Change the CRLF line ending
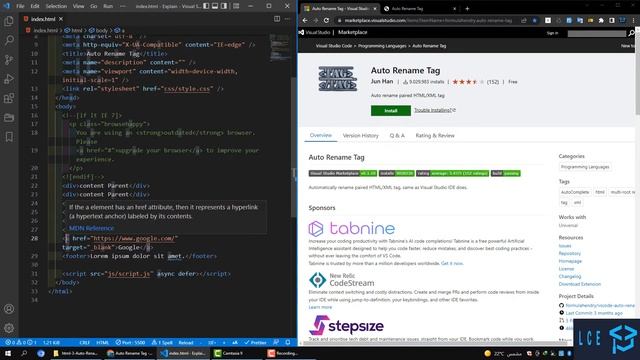This screenshot has width=640, height=360. (84, 342)
